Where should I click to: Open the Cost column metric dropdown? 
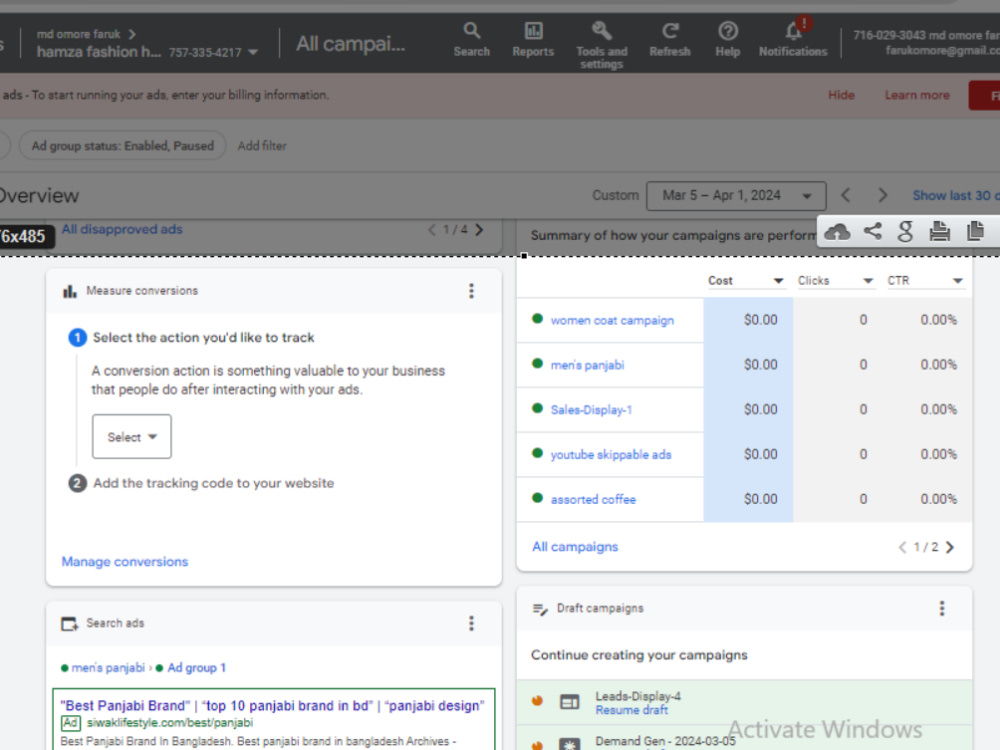746,281
